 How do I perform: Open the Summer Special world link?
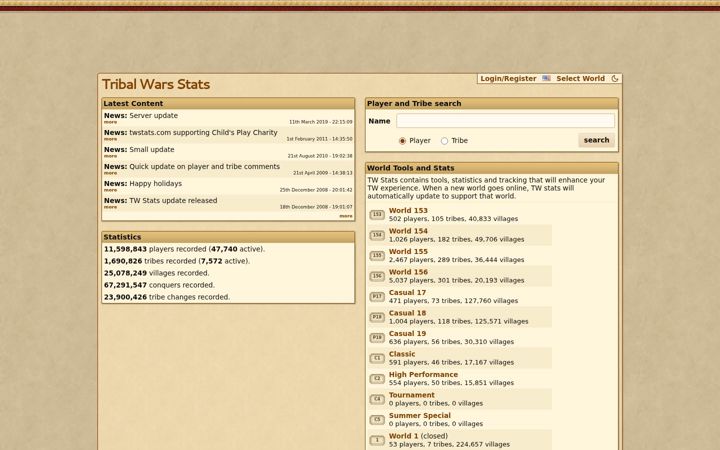pos(420,416)
